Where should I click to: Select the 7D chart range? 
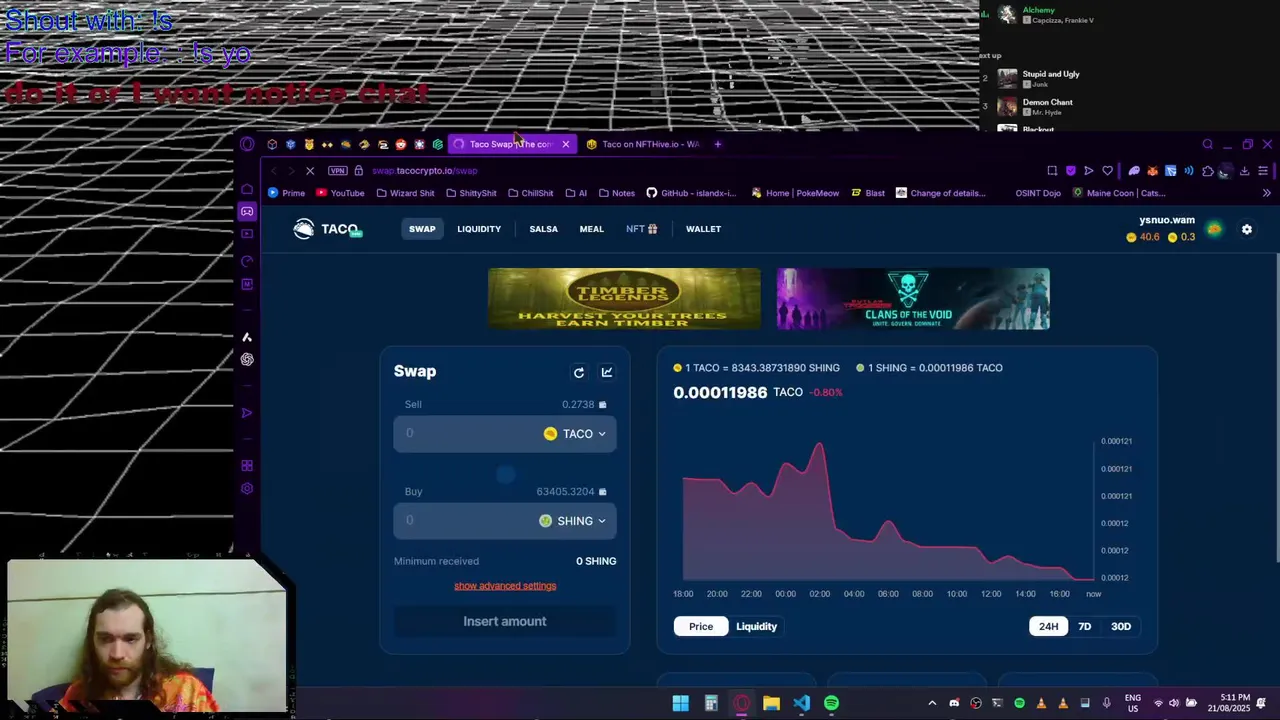tap(1084, 626)
